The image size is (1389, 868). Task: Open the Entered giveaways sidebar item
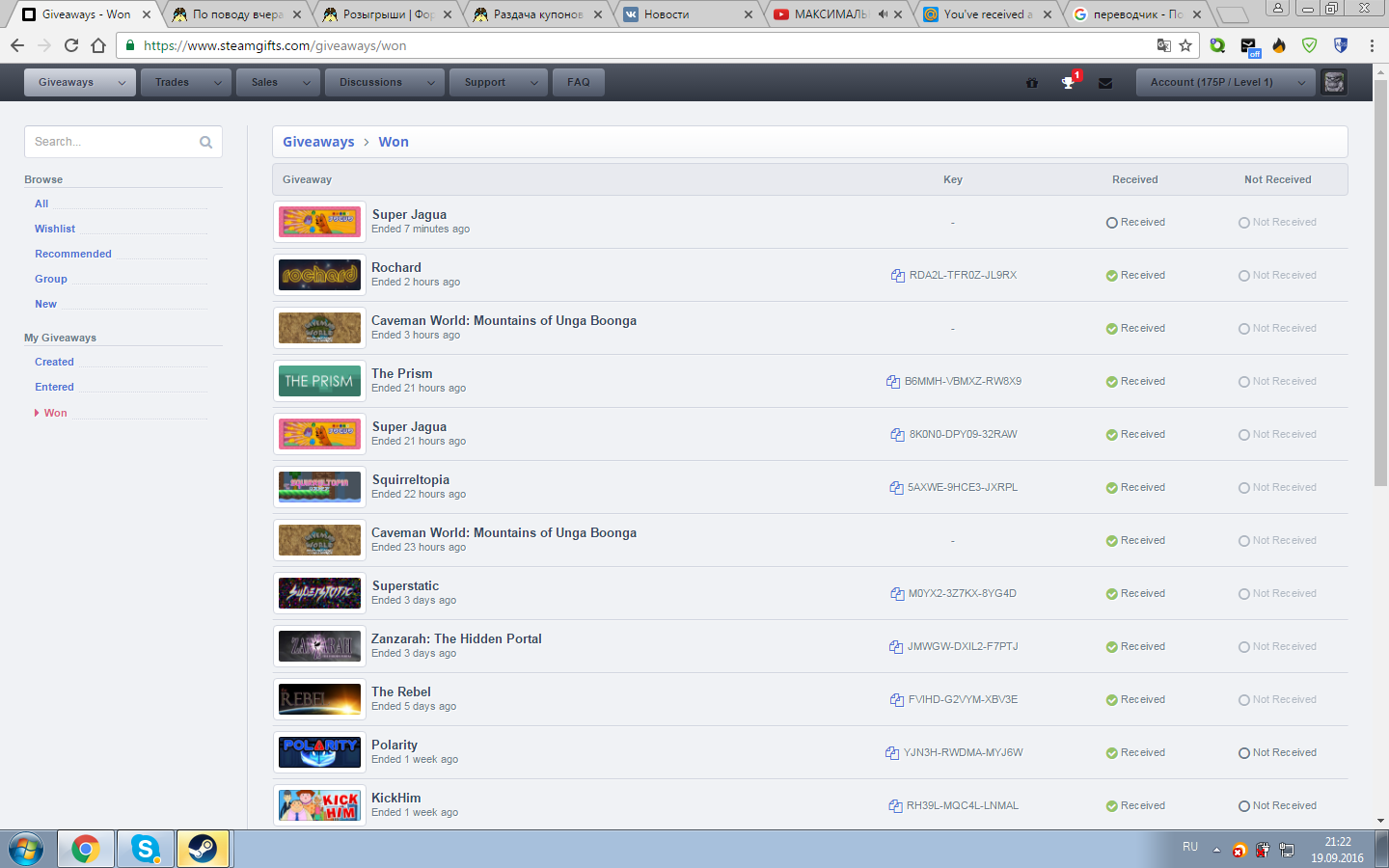tap(54, 388)
